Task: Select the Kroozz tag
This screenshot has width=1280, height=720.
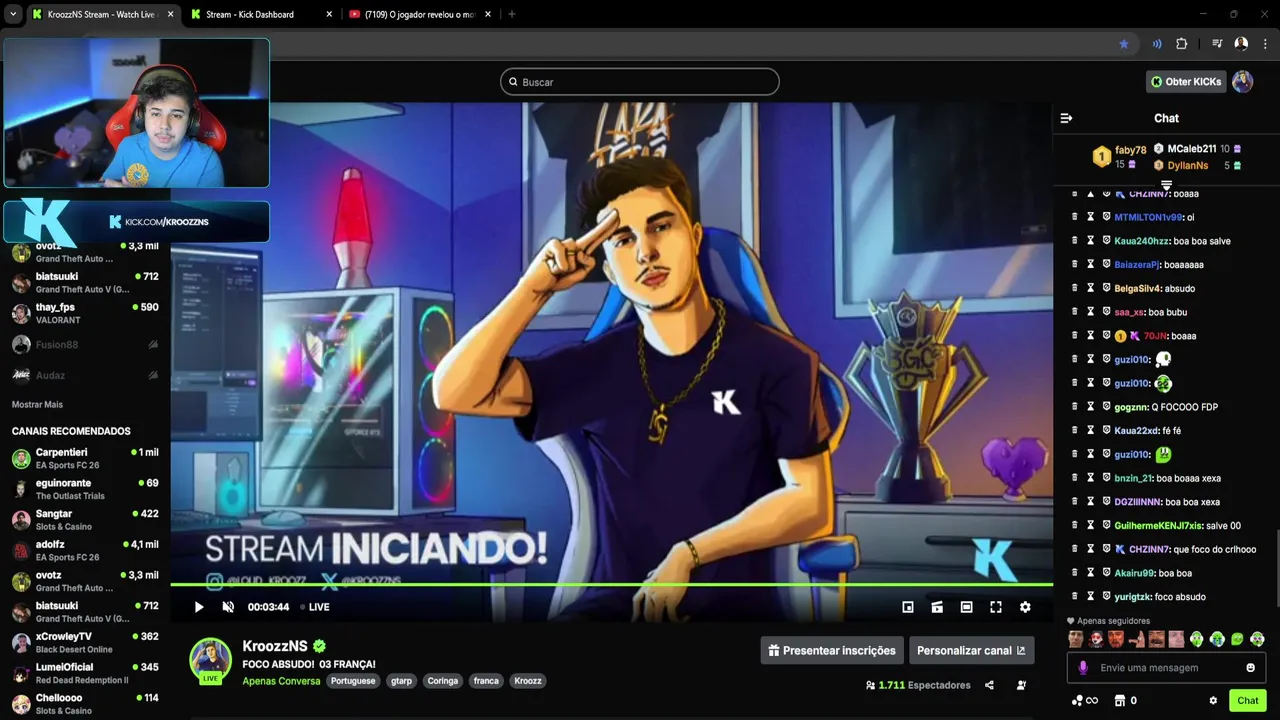Action: pos(528,681)
